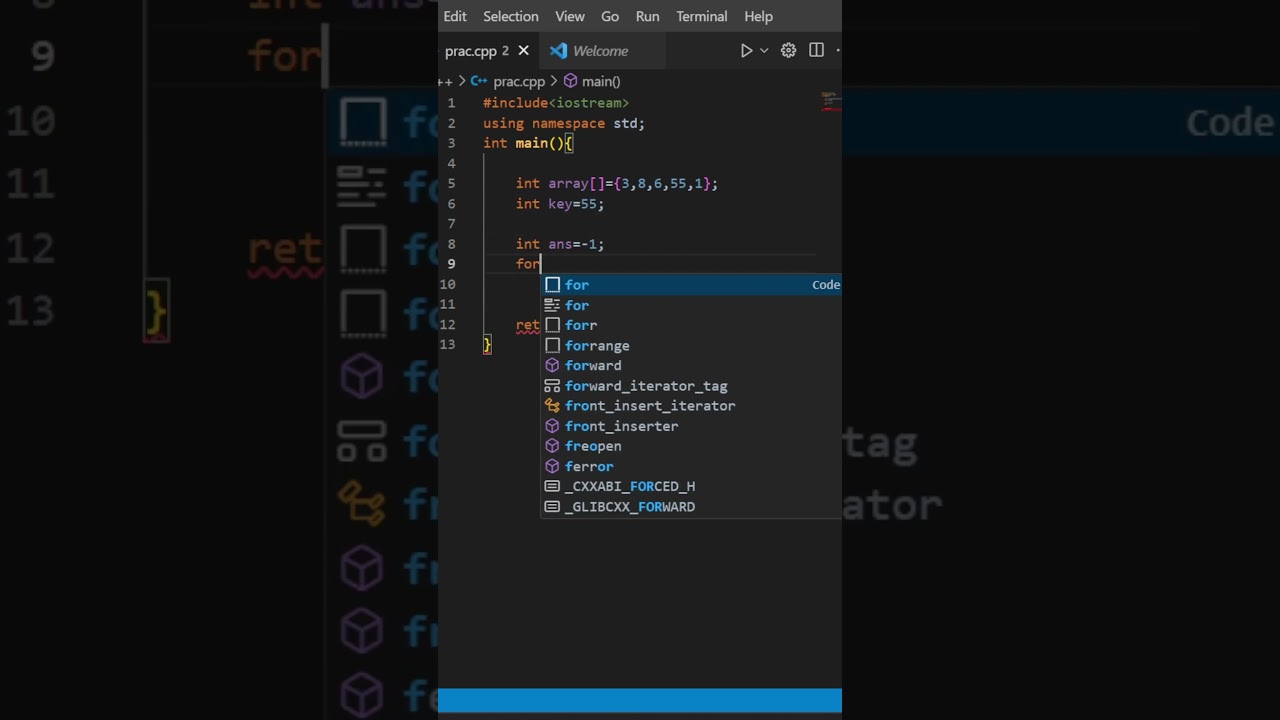The width and height of the screenshot is (1280, 720).
Task: Click the cube icon beside 'front_inserter'
Action: click(x=552, y=426)
